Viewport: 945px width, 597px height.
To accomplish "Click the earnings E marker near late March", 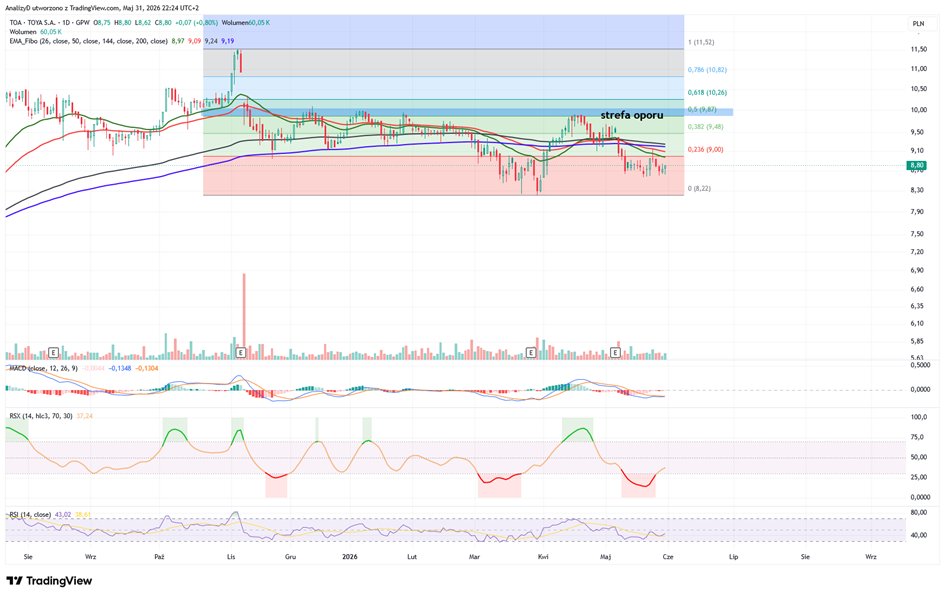I will point(531,352).
